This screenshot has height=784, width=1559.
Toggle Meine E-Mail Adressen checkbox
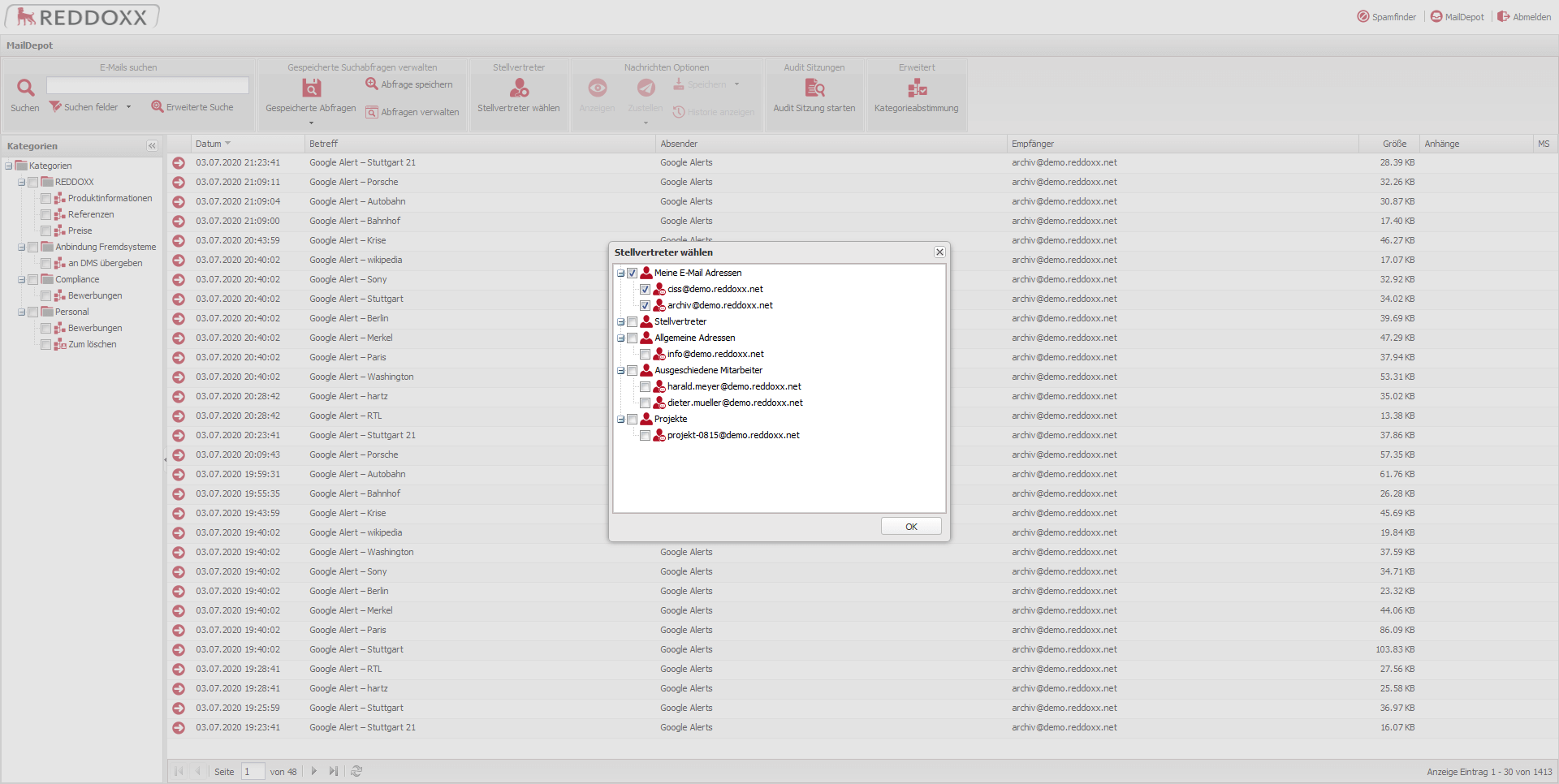(x=633, y=273)
